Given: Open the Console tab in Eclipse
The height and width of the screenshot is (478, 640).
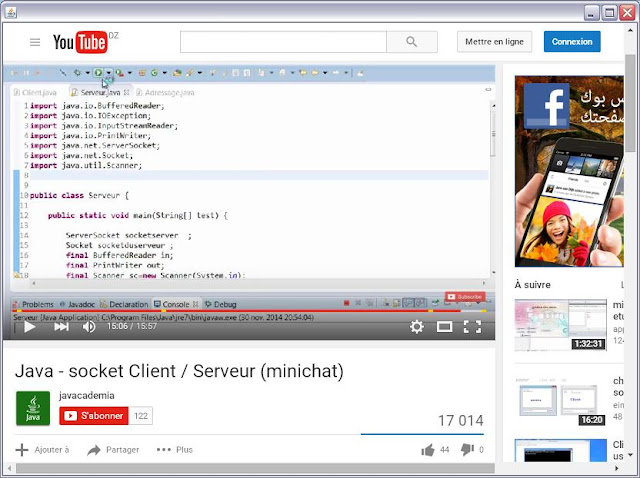Looking at the screenshot, I should 176,304.
